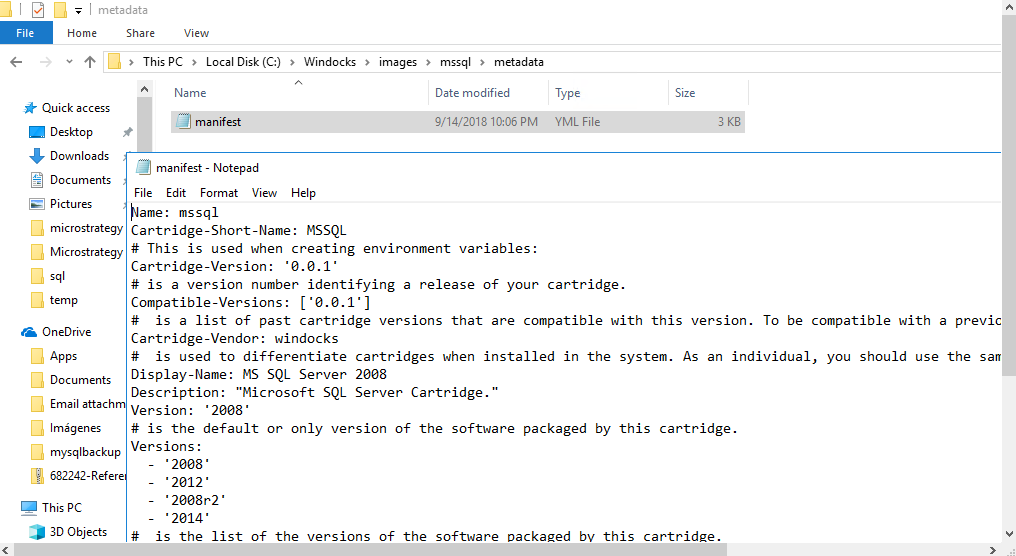Select the mysqlbackup folder in the sidebar
1016x556 pixels.
(x=85, y=452)
